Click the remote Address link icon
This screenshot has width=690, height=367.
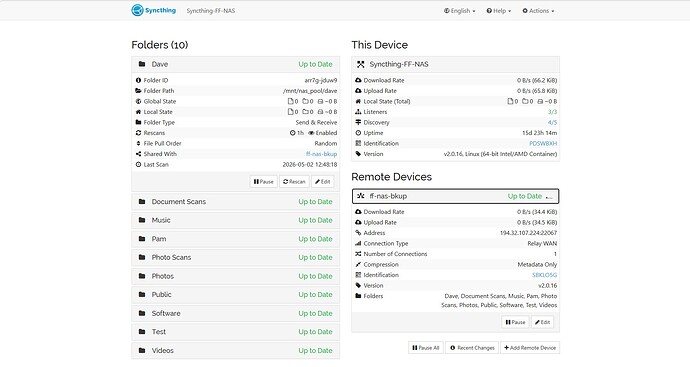point(358,233)
